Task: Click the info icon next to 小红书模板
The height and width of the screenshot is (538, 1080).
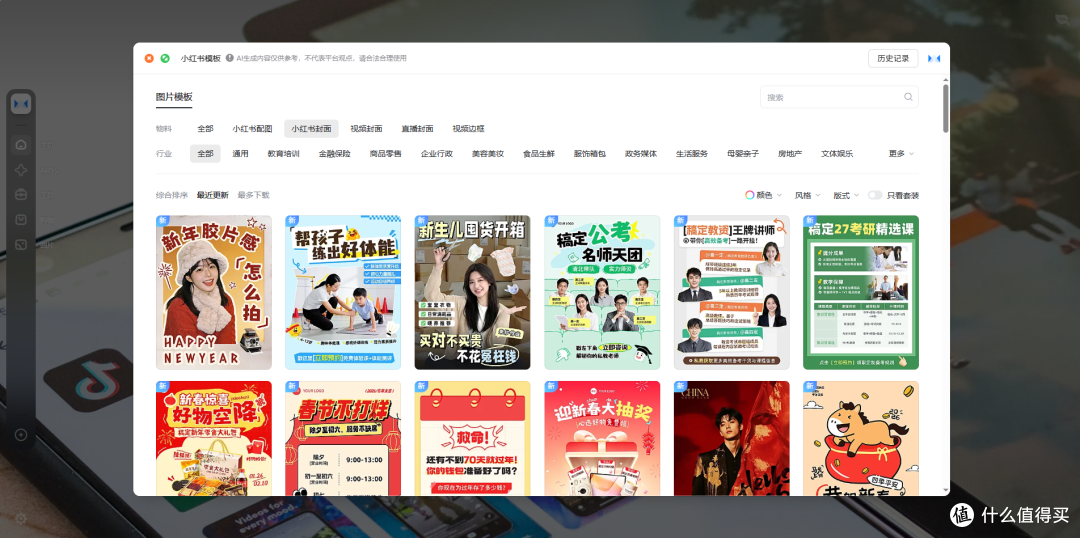Action: [229, 58]
